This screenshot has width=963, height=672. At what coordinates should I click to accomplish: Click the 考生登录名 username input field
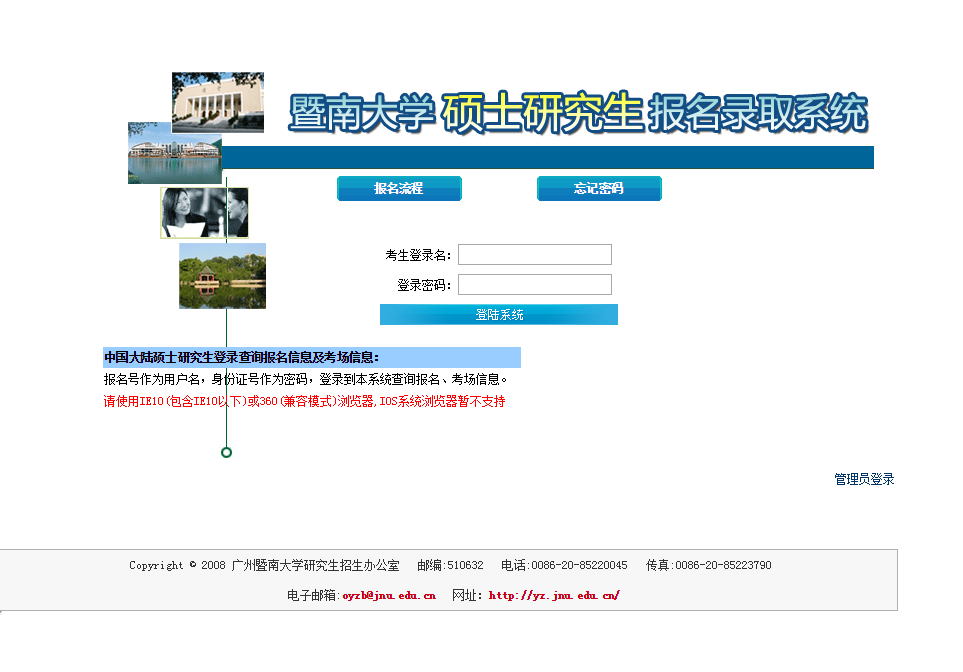[x=534, y=254]
